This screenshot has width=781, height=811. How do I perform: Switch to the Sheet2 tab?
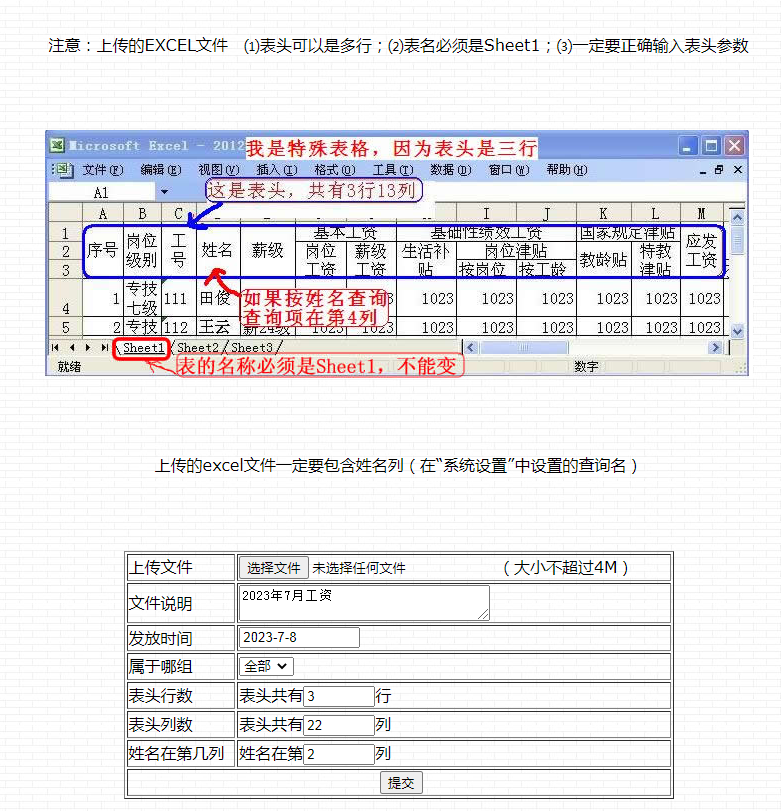(198, 348)
